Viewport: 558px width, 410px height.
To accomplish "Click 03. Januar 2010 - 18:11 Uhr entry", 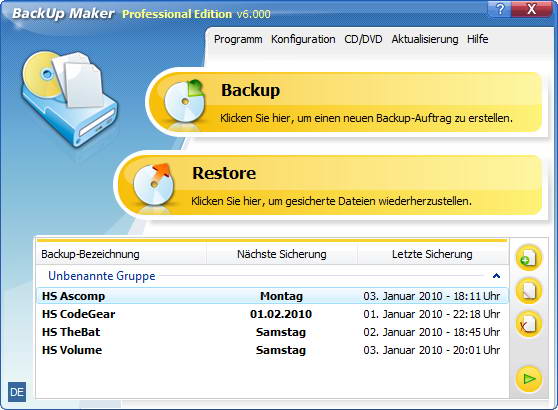I will (432, 296).
